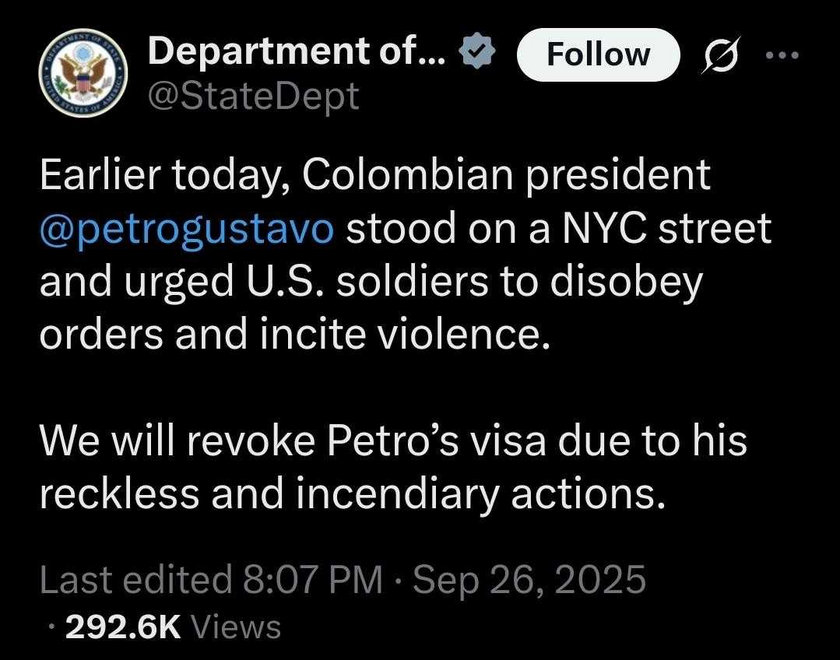Viewport: 840px width, 660px height.
Task: View edit history via 'Last edited'
Action: (136, 579)
